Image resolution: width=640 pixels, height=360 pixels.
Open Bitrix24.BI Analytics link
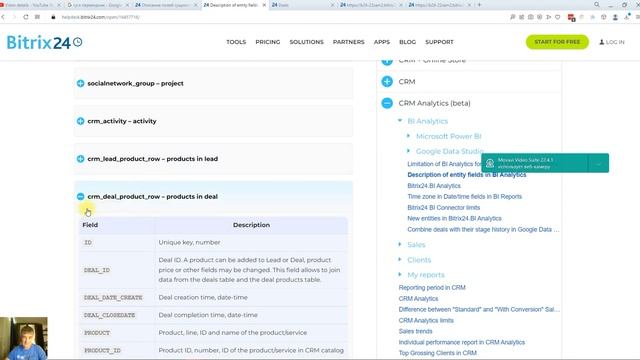coord(434,186)
